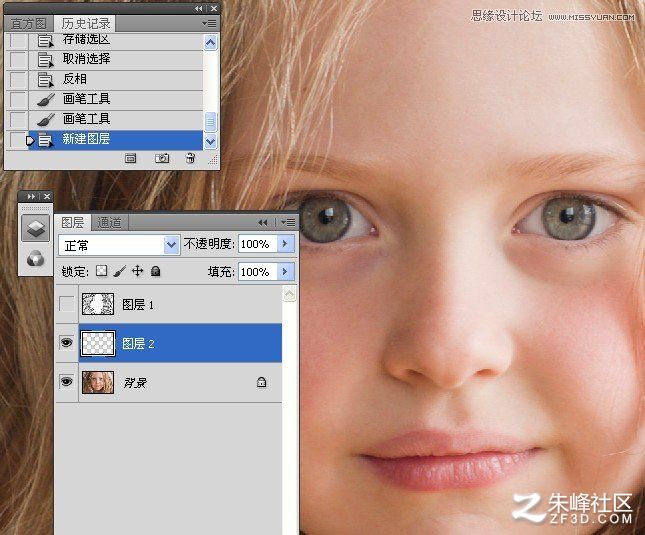Viewport: 645px width, 535px height.
Task: Show the 图层 1 layer
Action: coord(67,304)
